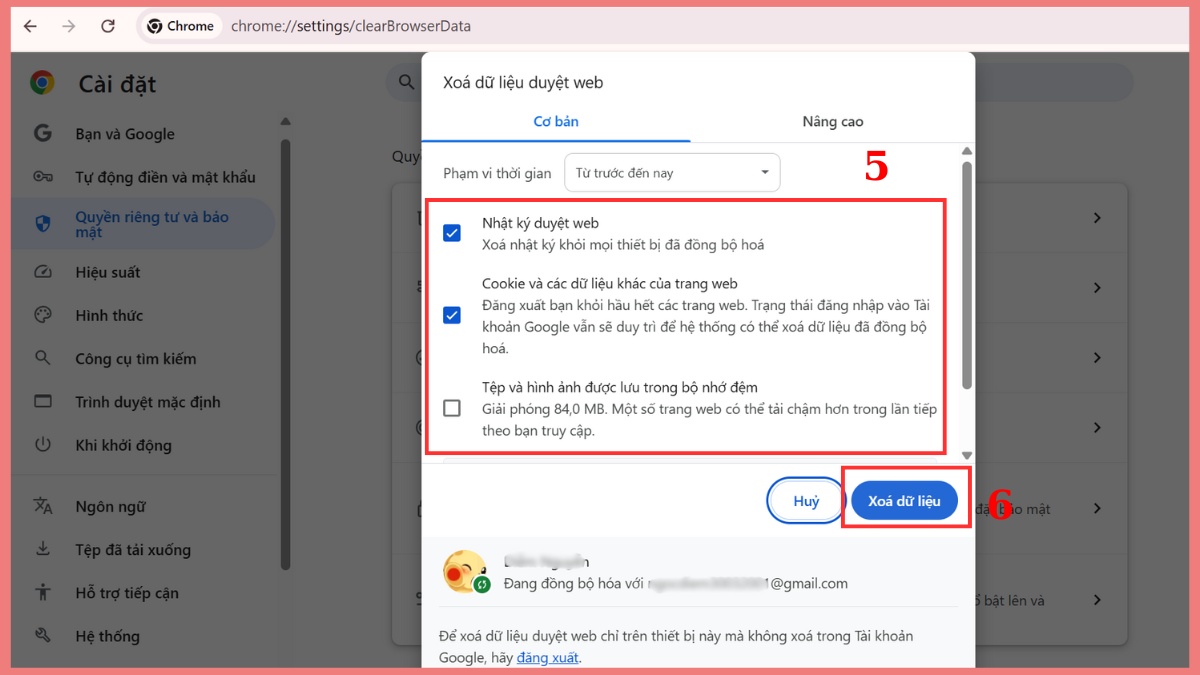Open Hệ thống settings section

[x=107, y=635]
